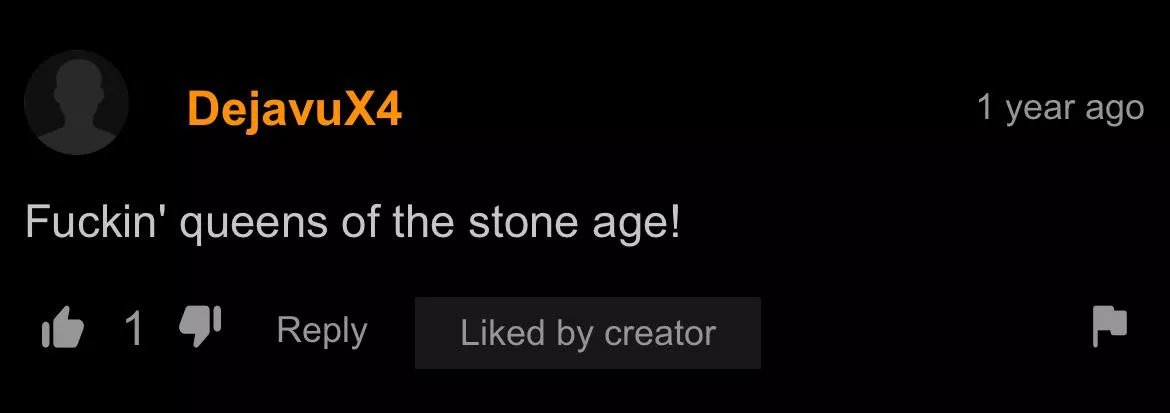Toggle thumbs up on this comment
Viewport: 1170px width, 413px height.
(63, 328)
